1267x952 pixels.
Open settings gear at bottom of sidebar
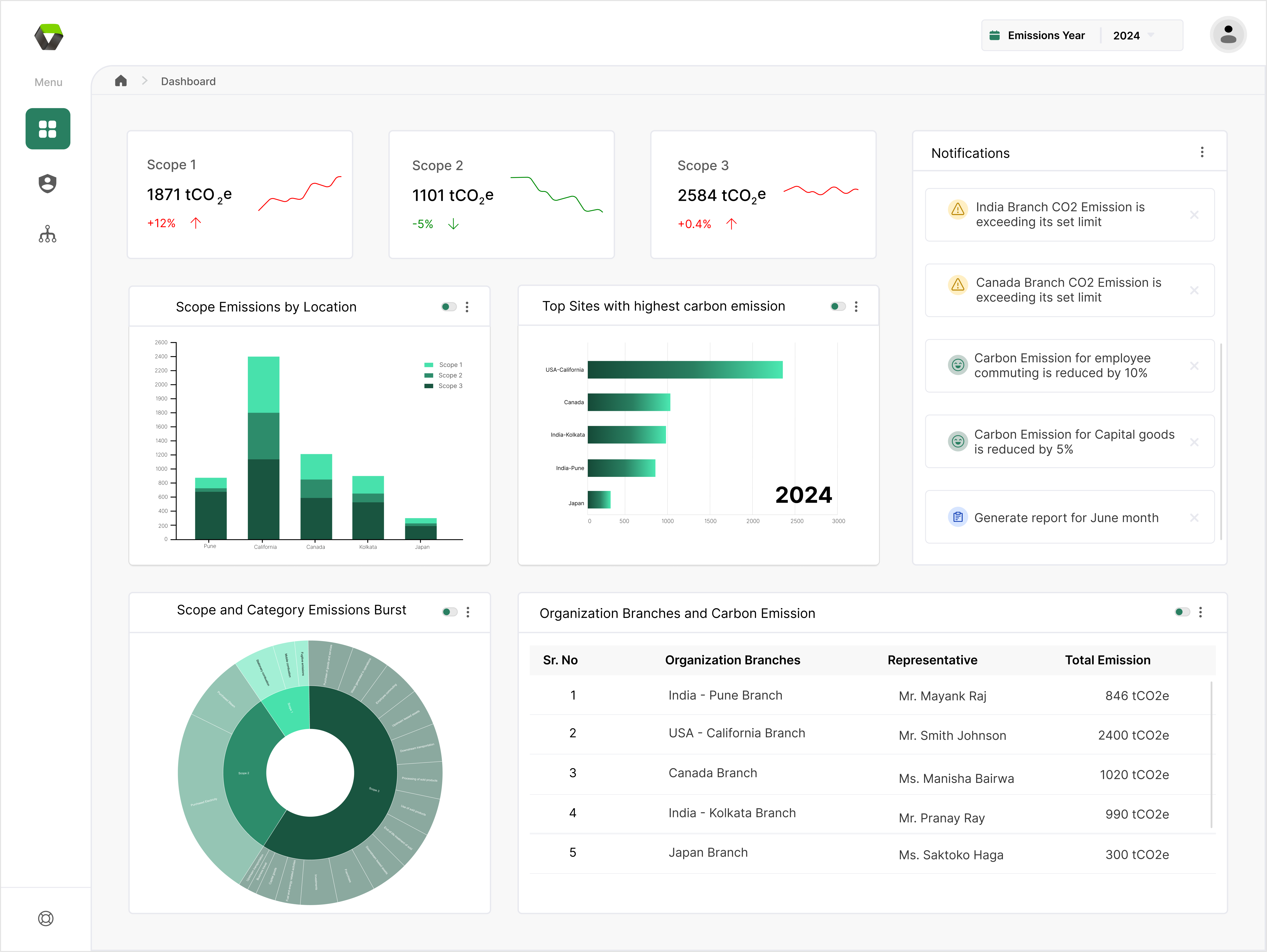(x=46, y=918)
